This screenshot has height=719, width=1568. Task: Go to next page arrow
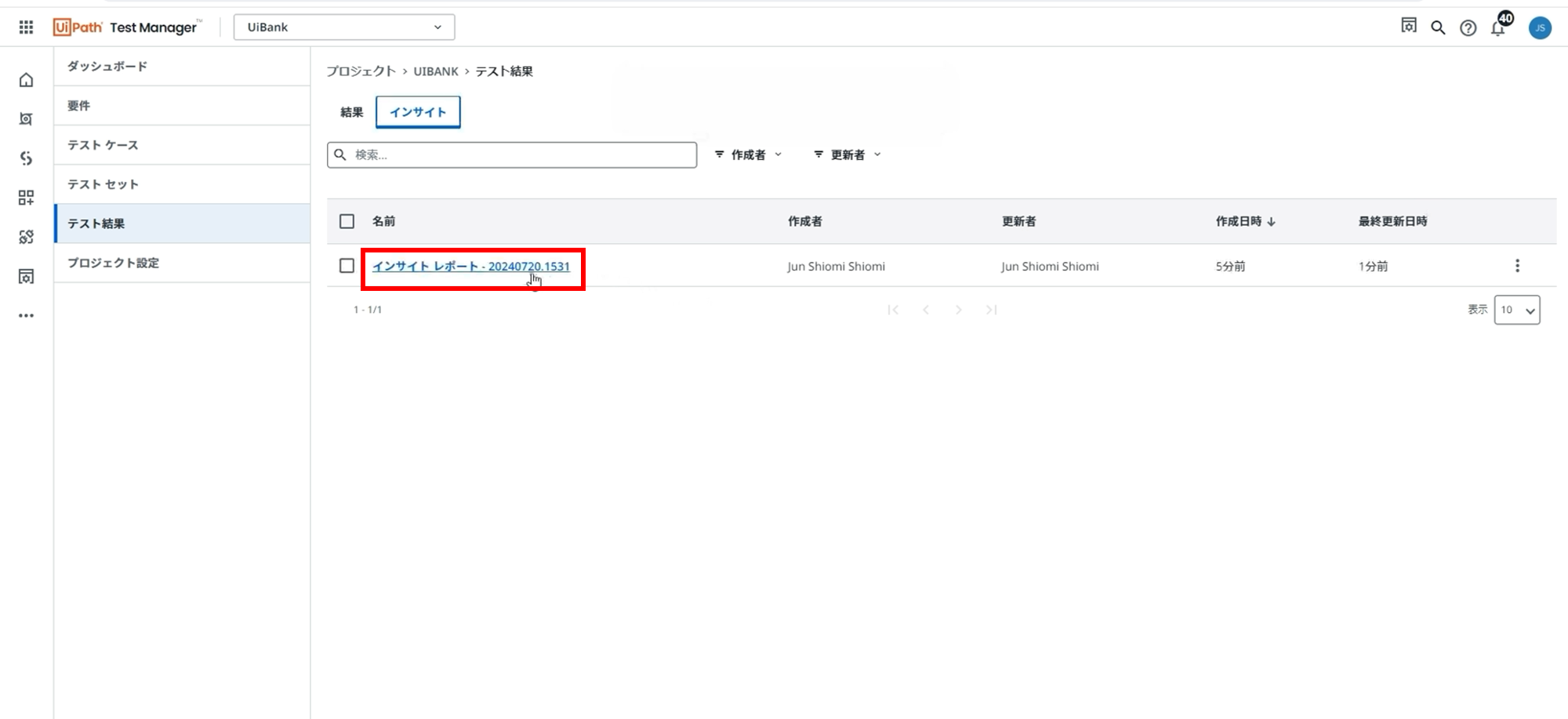[x=958, y=310]
